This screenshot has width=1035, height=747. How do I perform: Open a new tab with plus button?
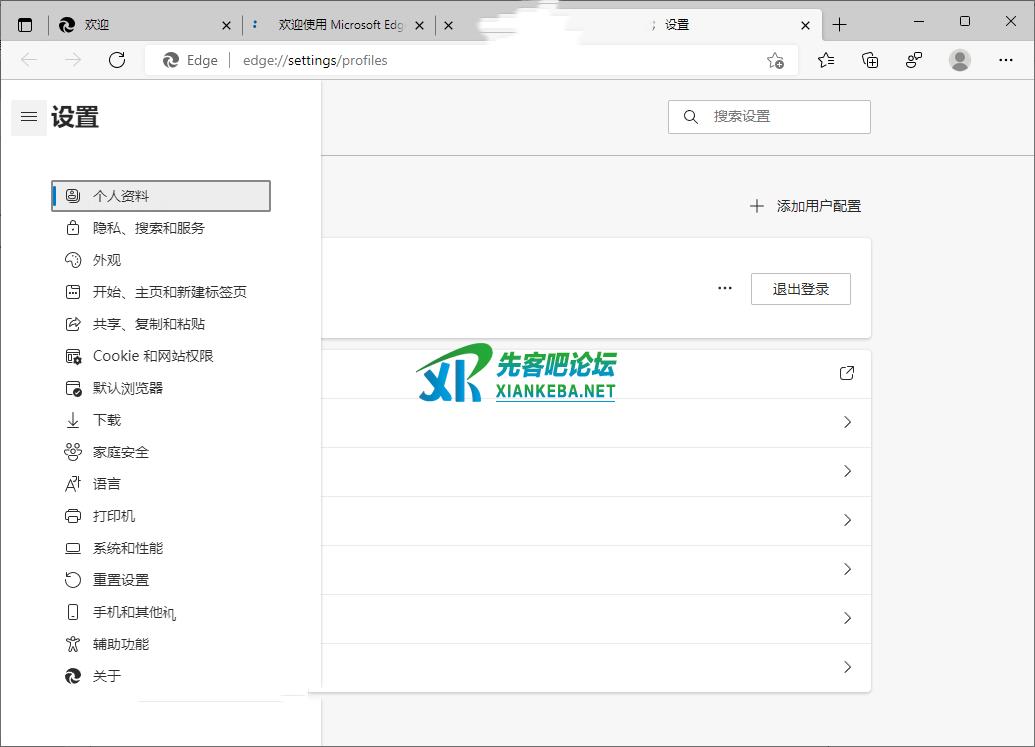point(839,25)
